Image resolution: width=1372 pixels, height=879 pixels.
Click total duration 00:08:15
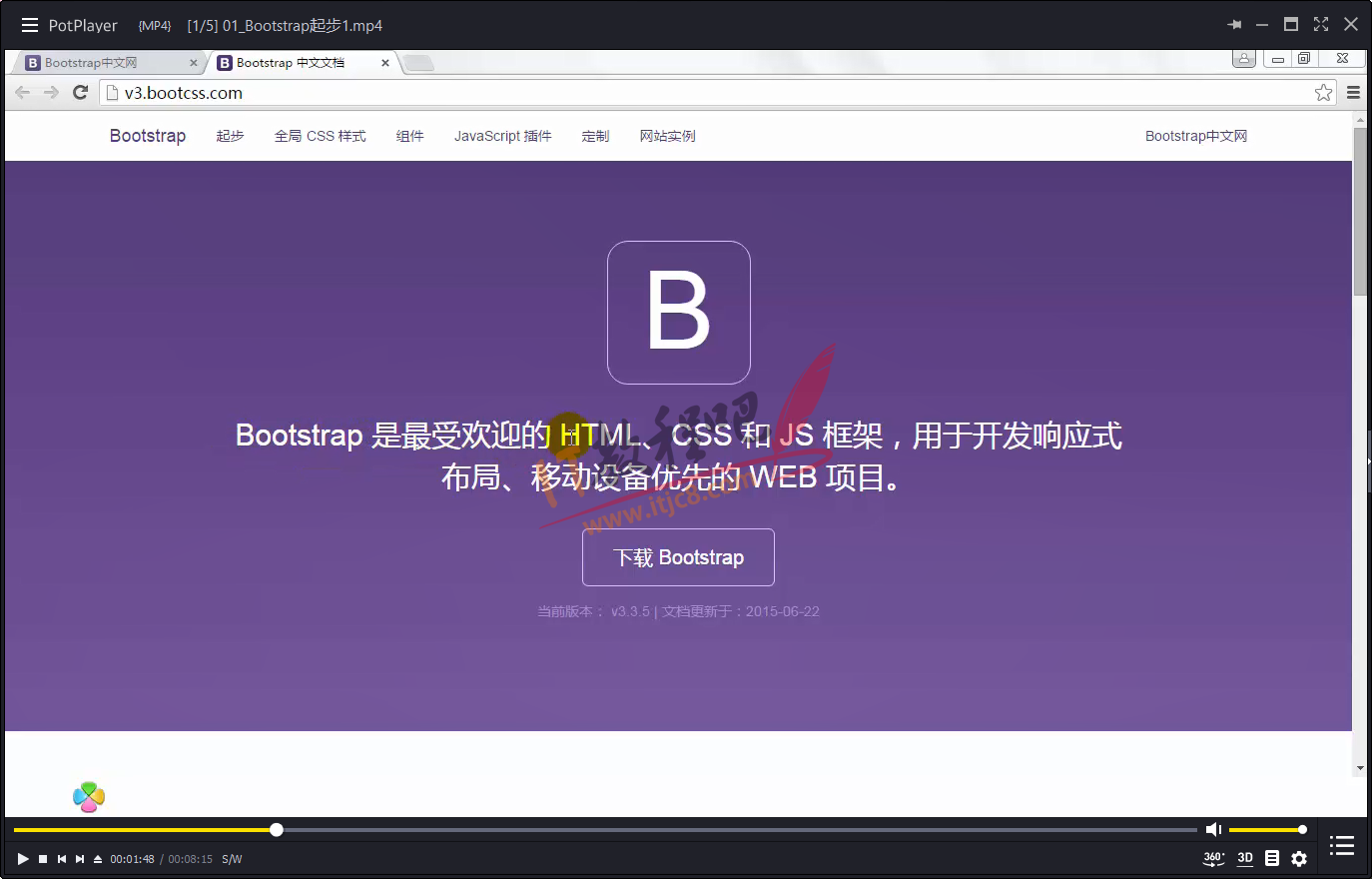point(190,859)
